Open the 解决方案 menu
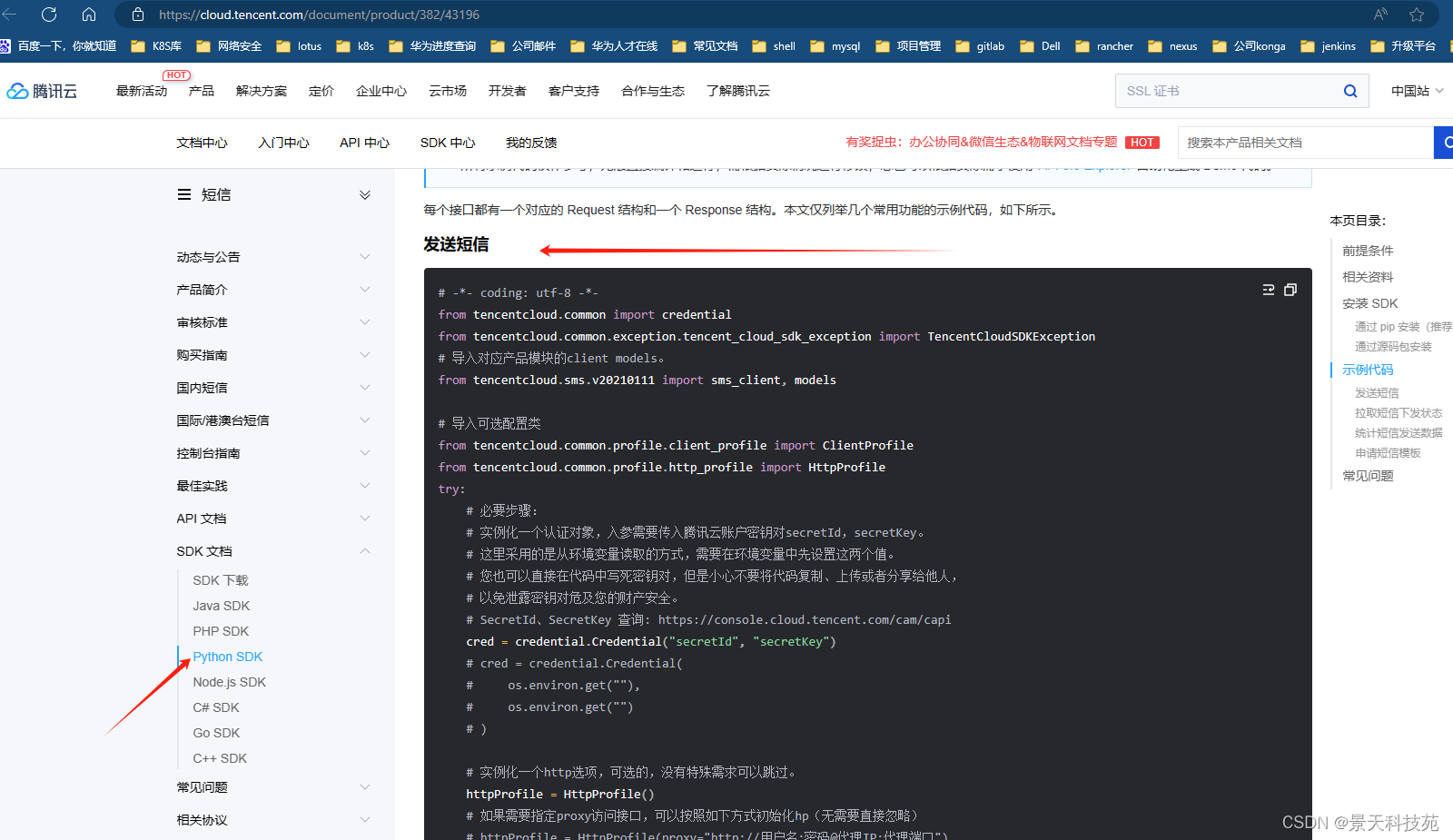This screenshot has width=1453, height=840. click(261, 91)
